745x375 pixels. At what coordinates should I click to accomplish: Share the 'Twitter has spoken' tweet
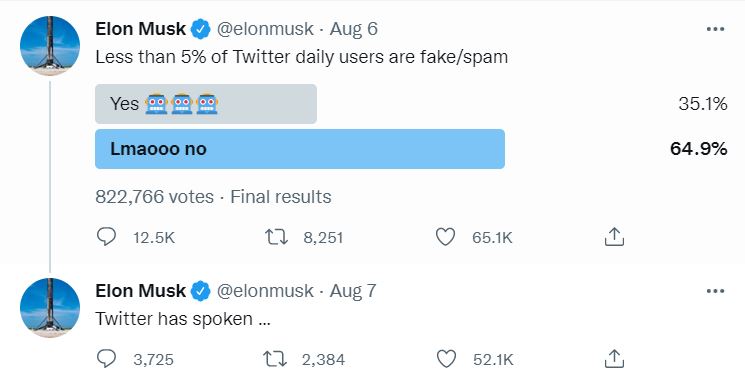614,359
